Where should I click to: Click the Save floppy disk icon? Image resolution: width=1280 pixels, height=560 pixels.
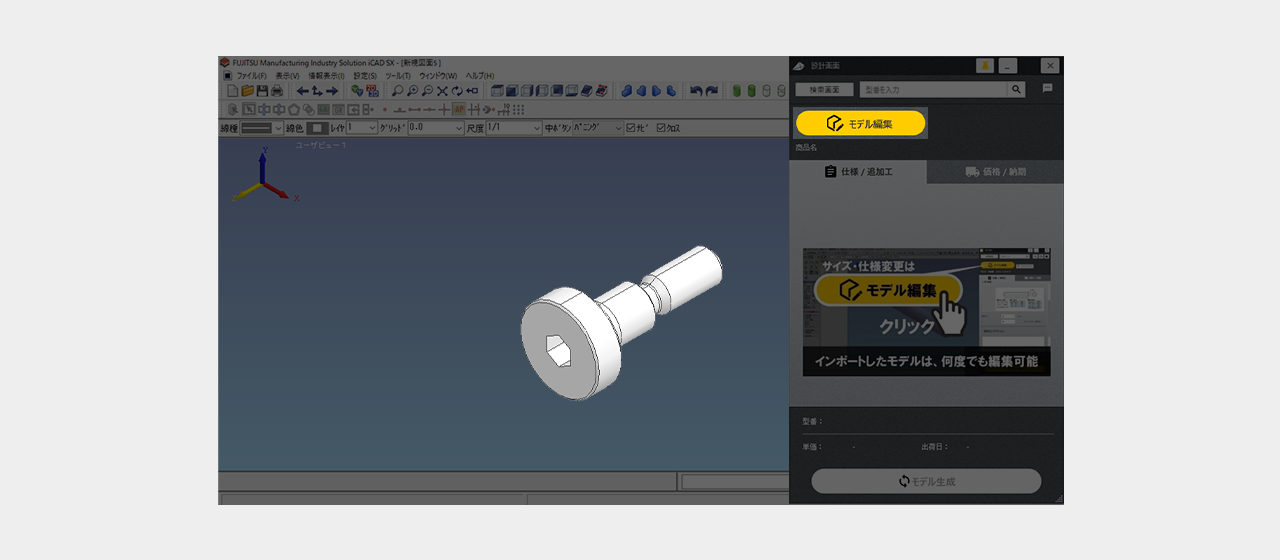pos(262,91)
